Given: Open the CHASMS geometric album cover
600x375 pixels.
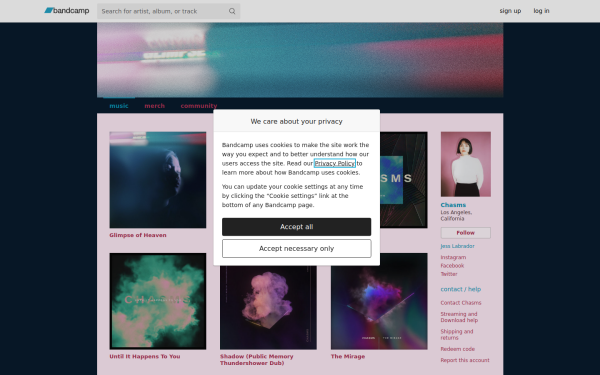Looking at the screenshot, I should click(404, 180).
